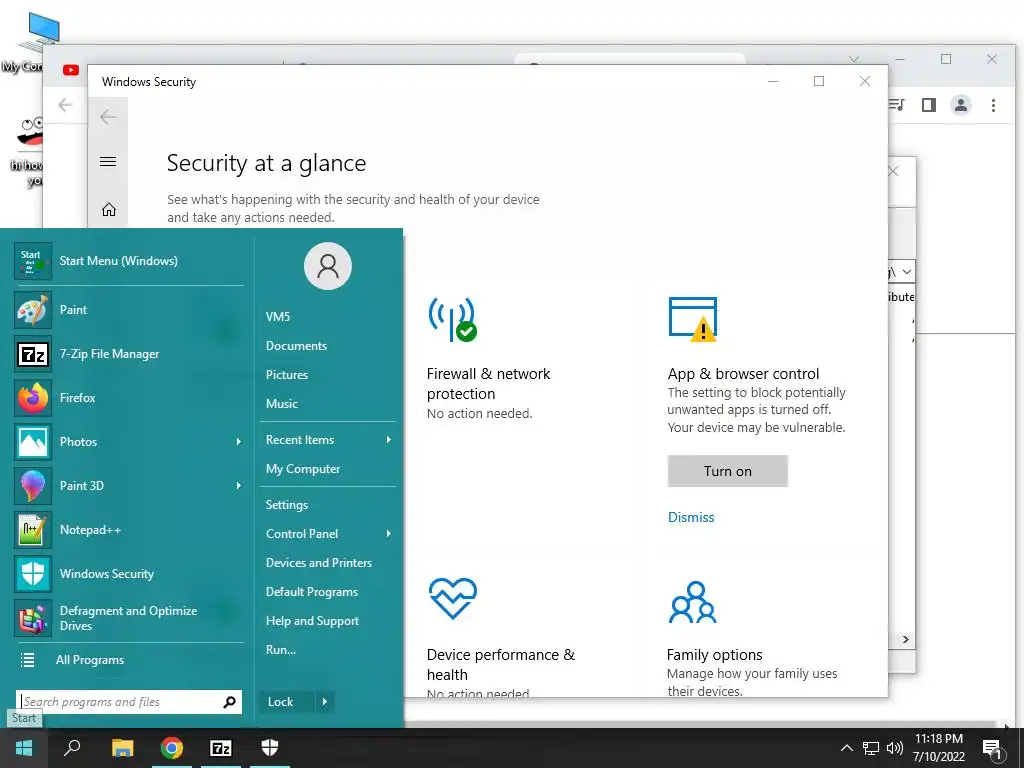
Task: Click Chrome tab search chevron
Action: point(854,59)
